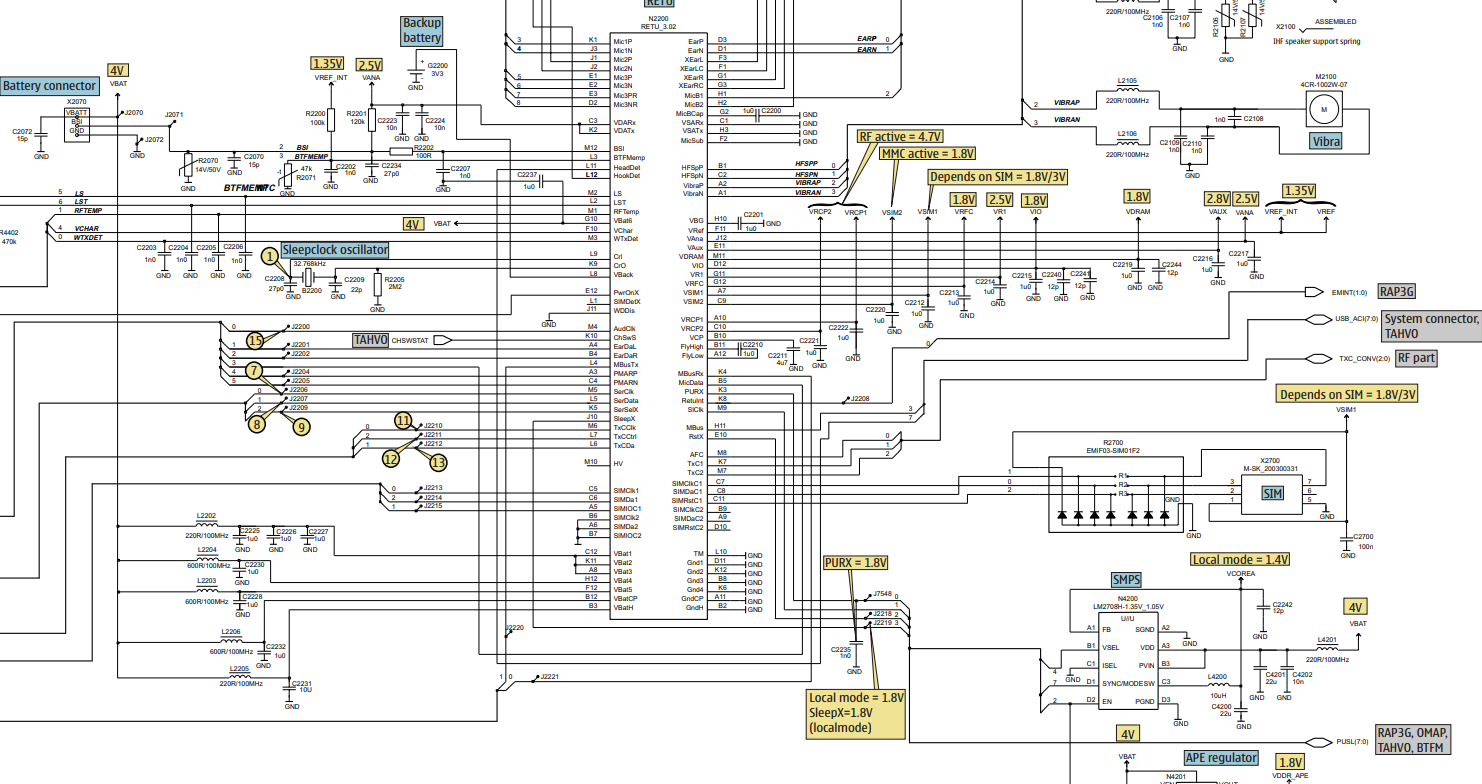Viewport: 1482px width, 784px height.
Task: Select the yellow test point marker 11
Action: pos(403,421)
